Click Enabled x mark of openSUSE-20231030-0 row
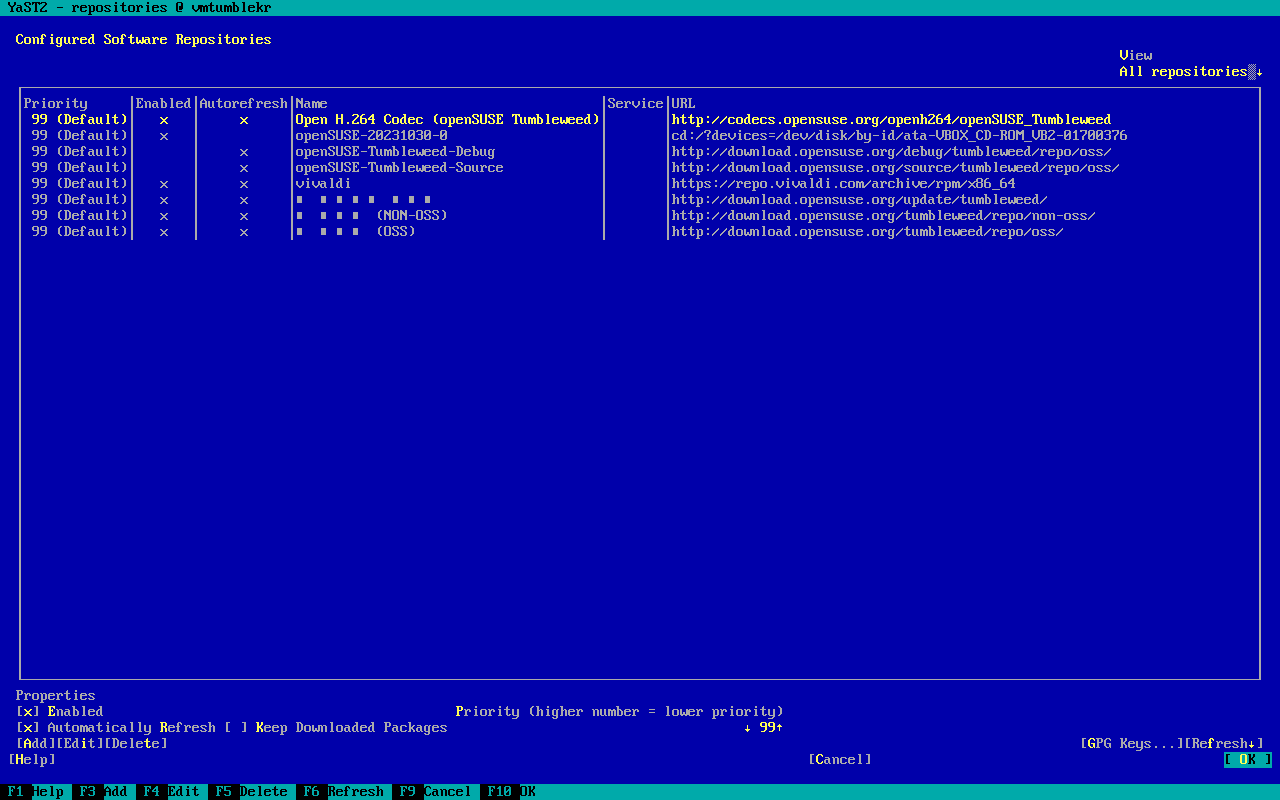Viewport: 1280px width, 800px height. (x=164, y=136)
